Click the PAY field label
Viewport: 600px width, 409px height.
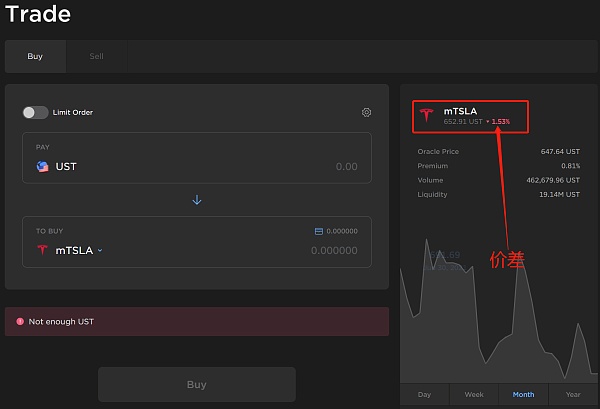43,147
